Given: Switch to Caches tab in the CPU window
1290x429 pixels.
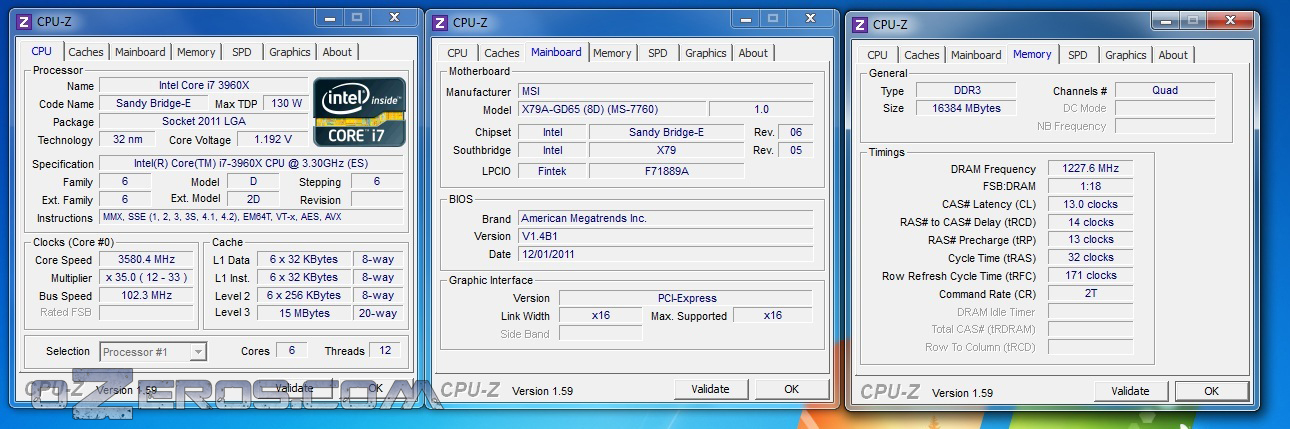Looking at the screenshot, I should click(86, 52).
